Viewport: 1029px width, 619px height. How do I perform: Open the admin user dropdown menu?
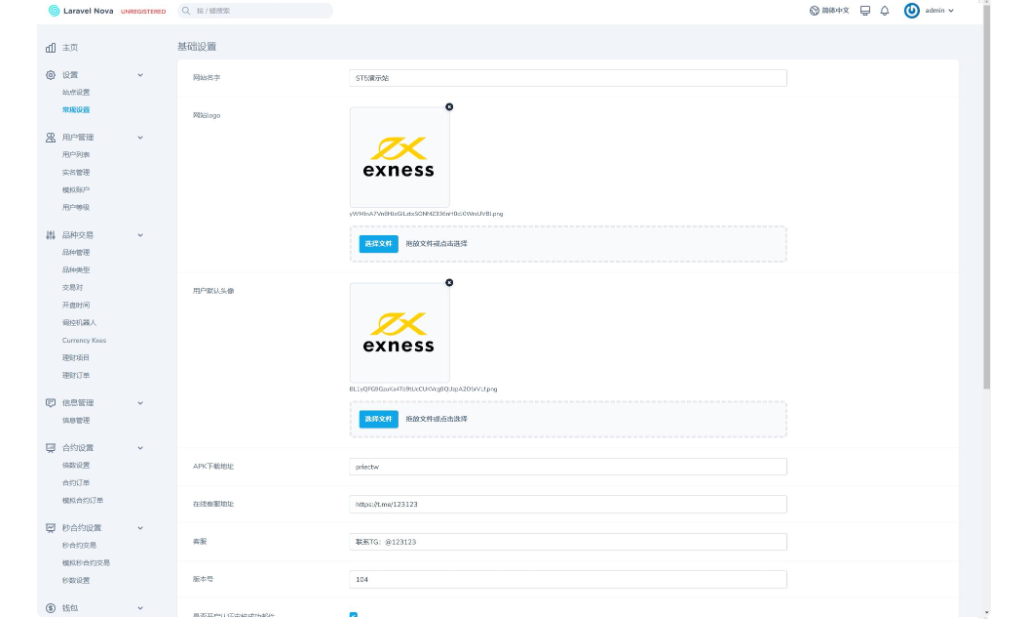point(939,11)
